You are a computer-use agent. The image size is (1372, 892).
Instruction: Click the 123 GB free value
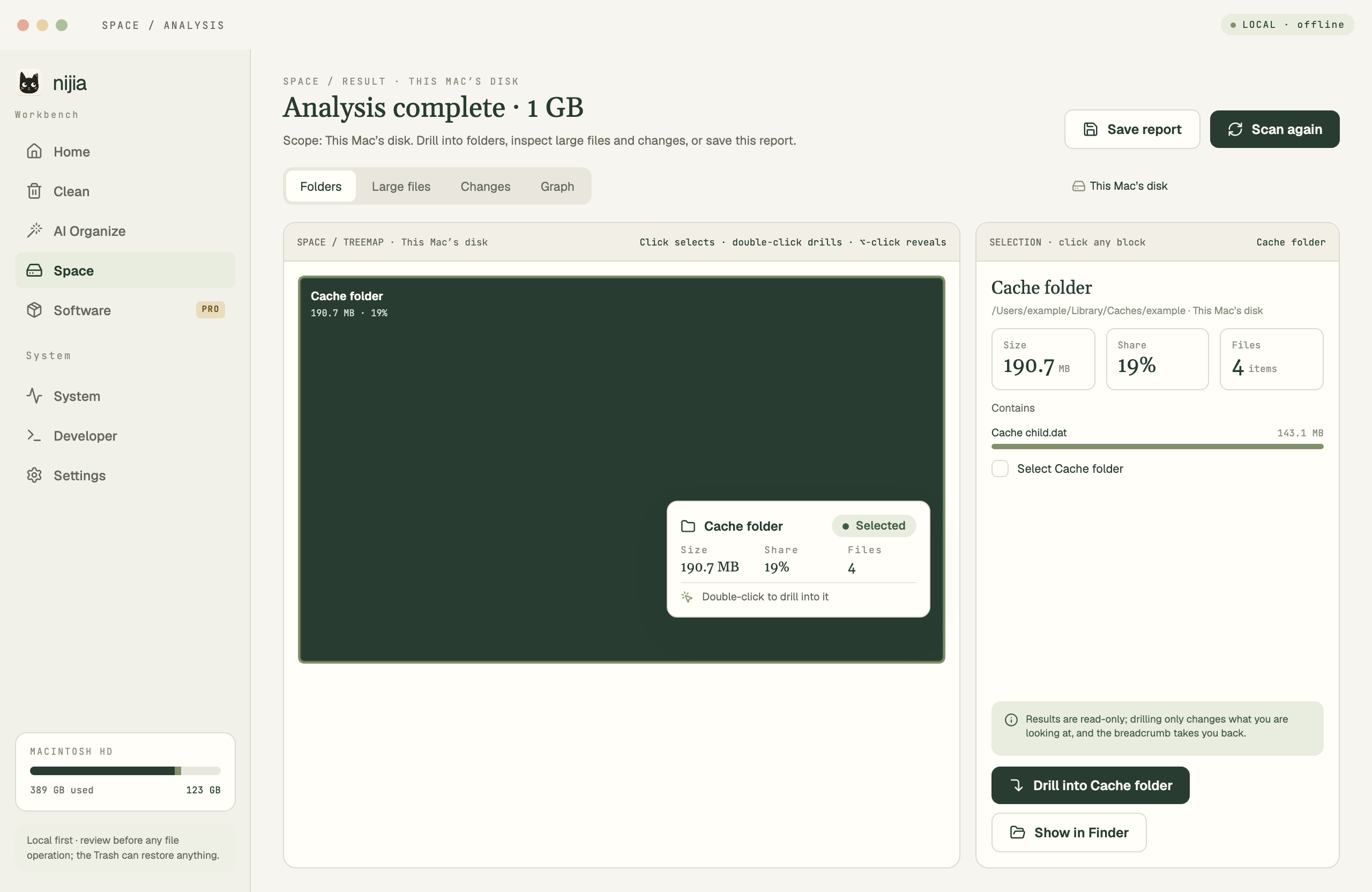pos(203,791)
